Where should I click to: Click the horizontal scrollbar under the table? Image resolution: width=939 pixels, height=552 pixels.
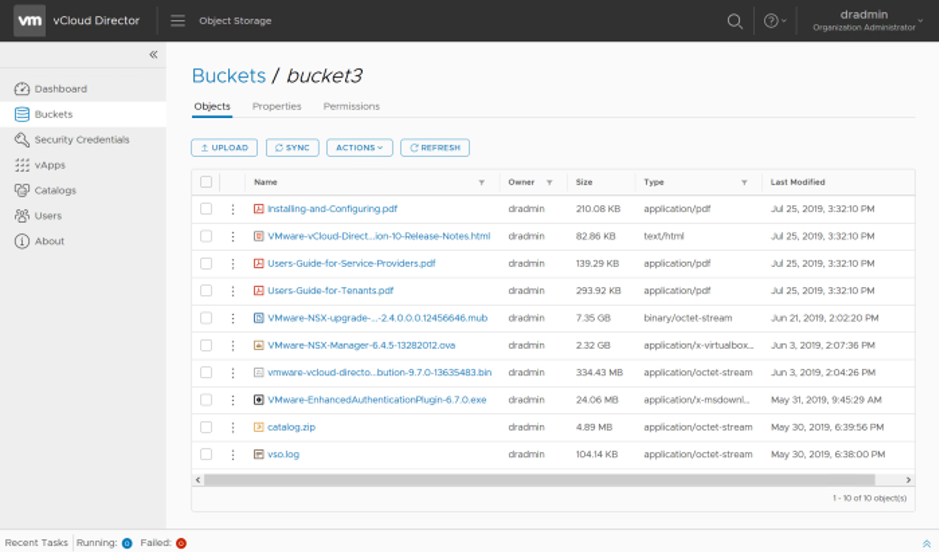(539, 480)
